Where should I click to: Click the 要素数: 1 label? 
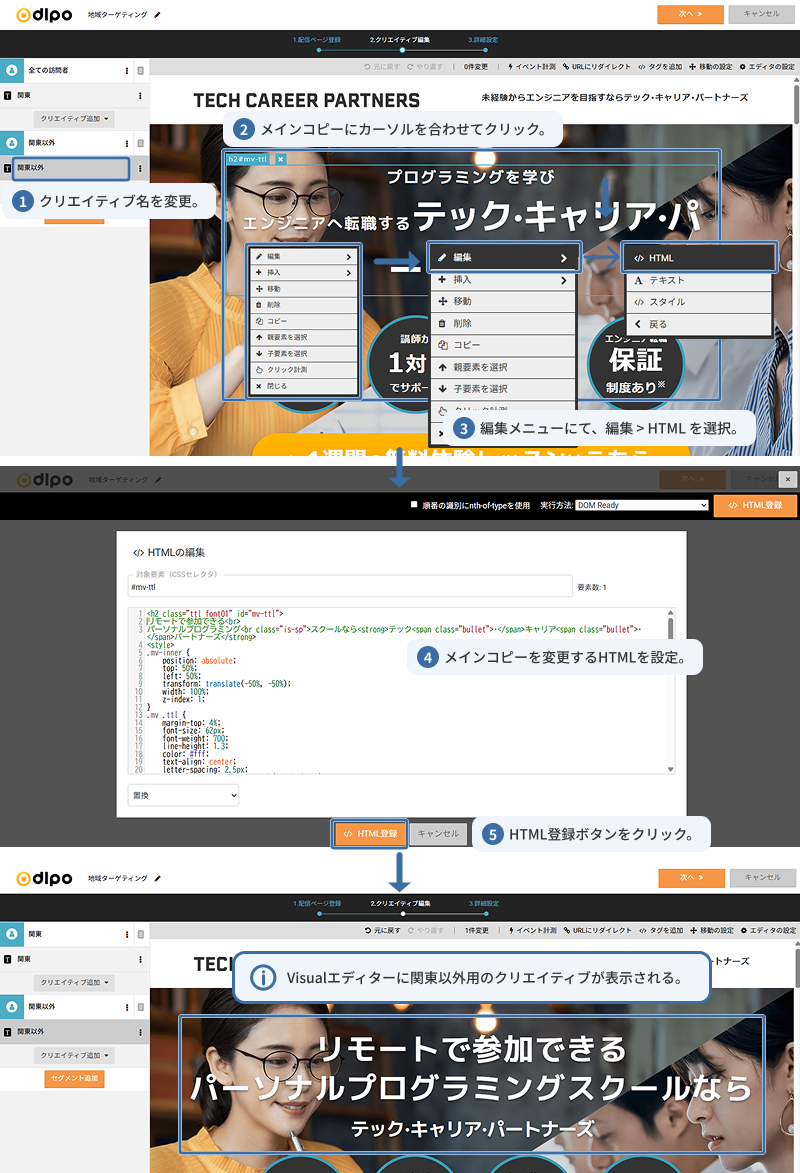(x=592, y=588)
